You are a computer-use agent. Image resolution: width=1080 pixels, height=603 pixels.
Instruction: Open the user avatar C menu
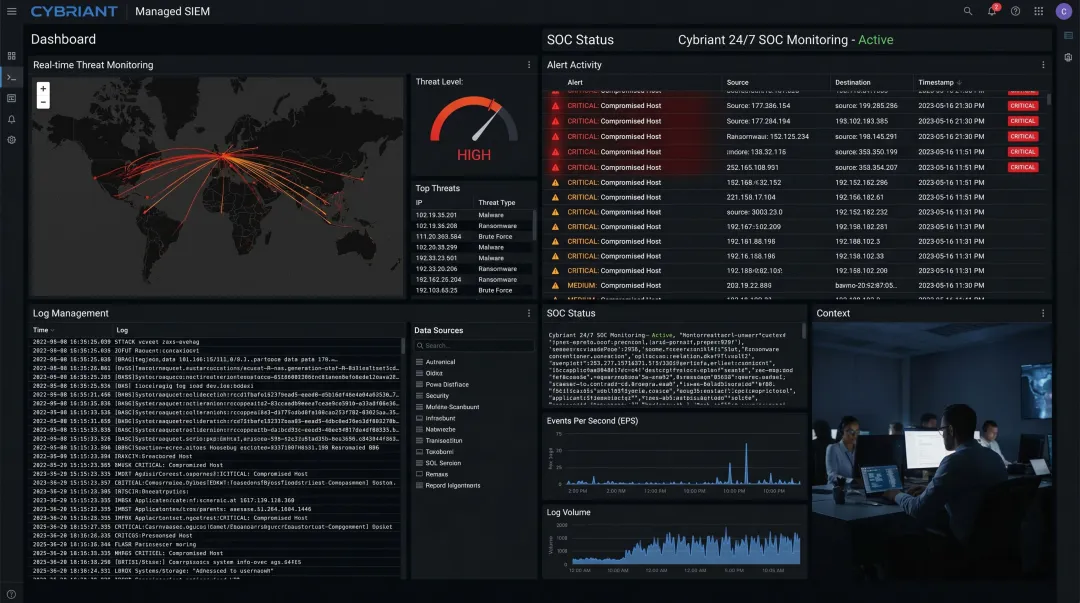click(1063, 11)
